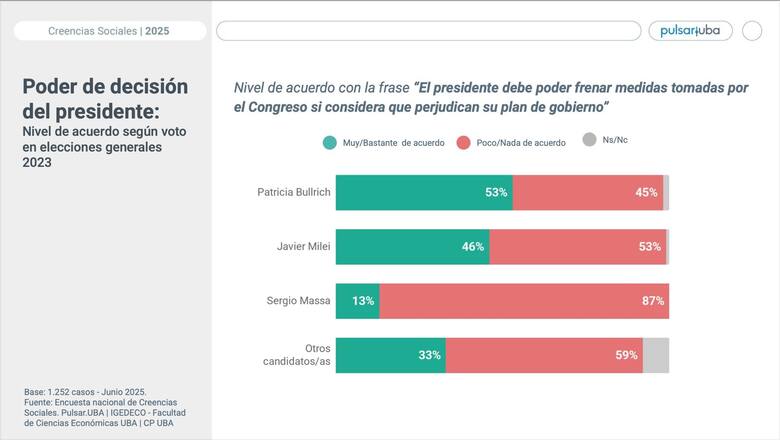Click the green Muy/Bastante de acuerdo legend dot
780x440 pixels.
[x=330, y=143]
